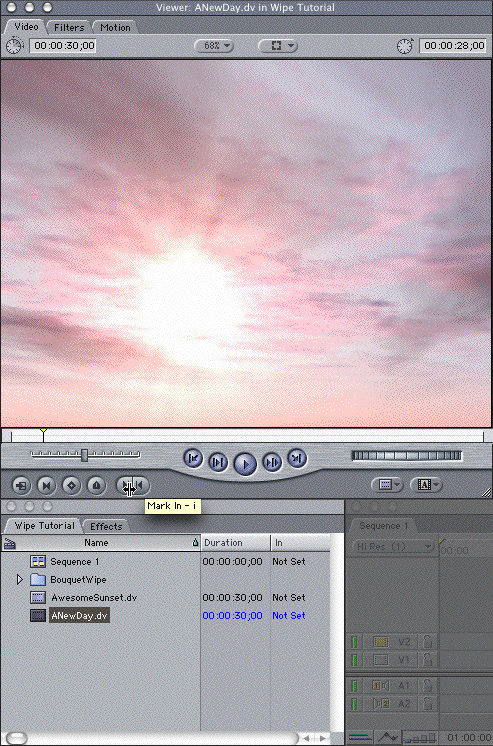The height and width of the screenshot is (746, 493).
Task: Switch to the Filters tab
Action: 69,28
